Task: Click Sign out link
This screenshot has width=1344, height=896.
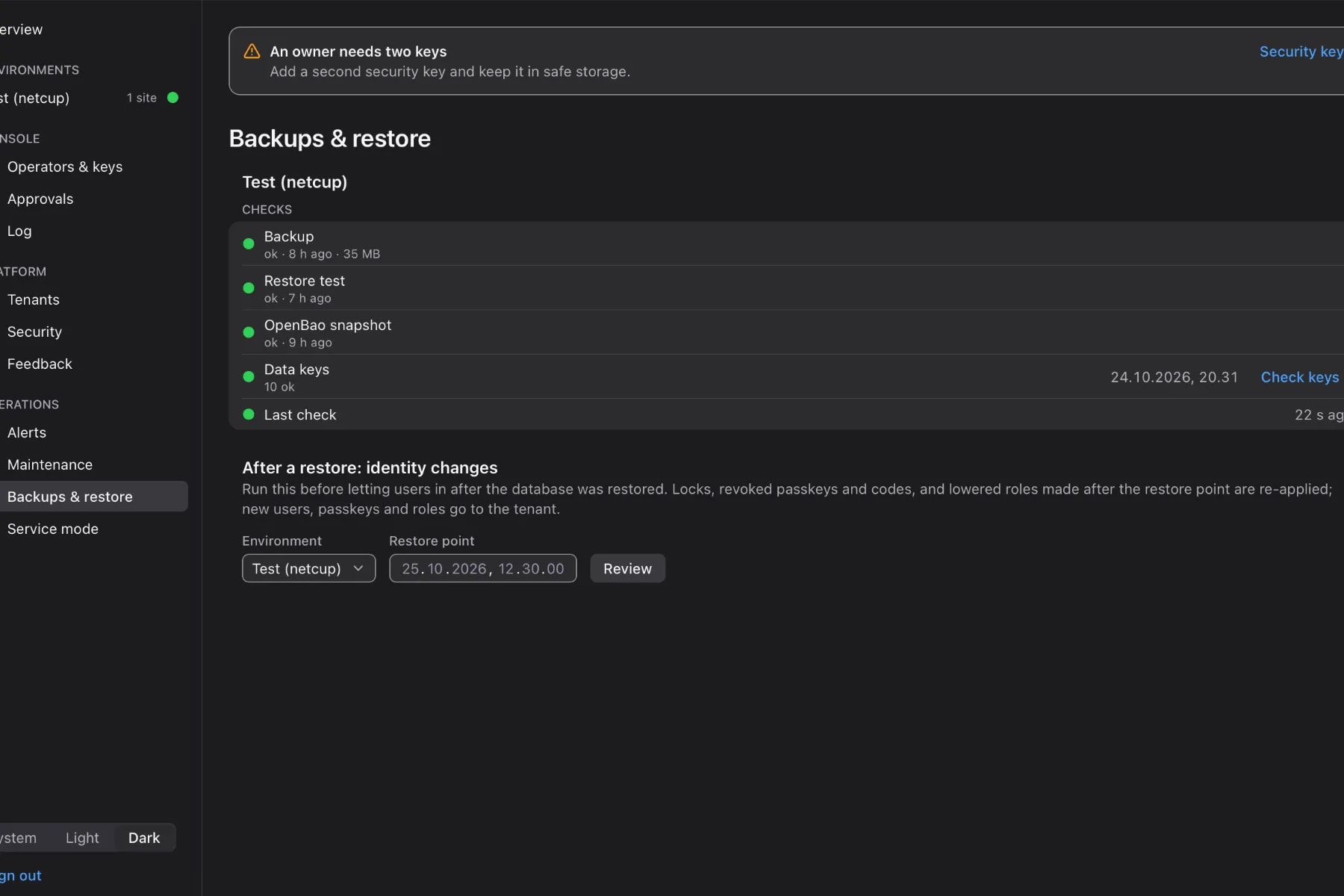Action: pyautogui.click(x=21, y=875)
